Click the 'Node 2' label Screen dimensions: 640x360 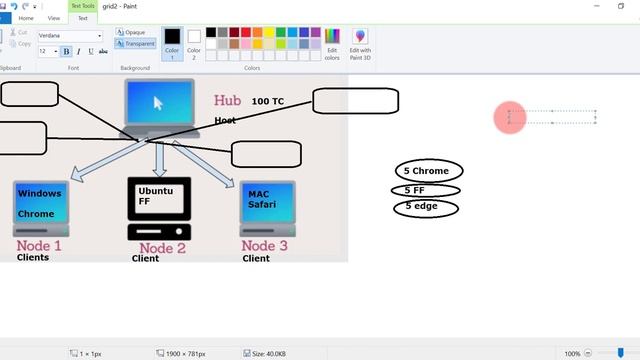162,248
